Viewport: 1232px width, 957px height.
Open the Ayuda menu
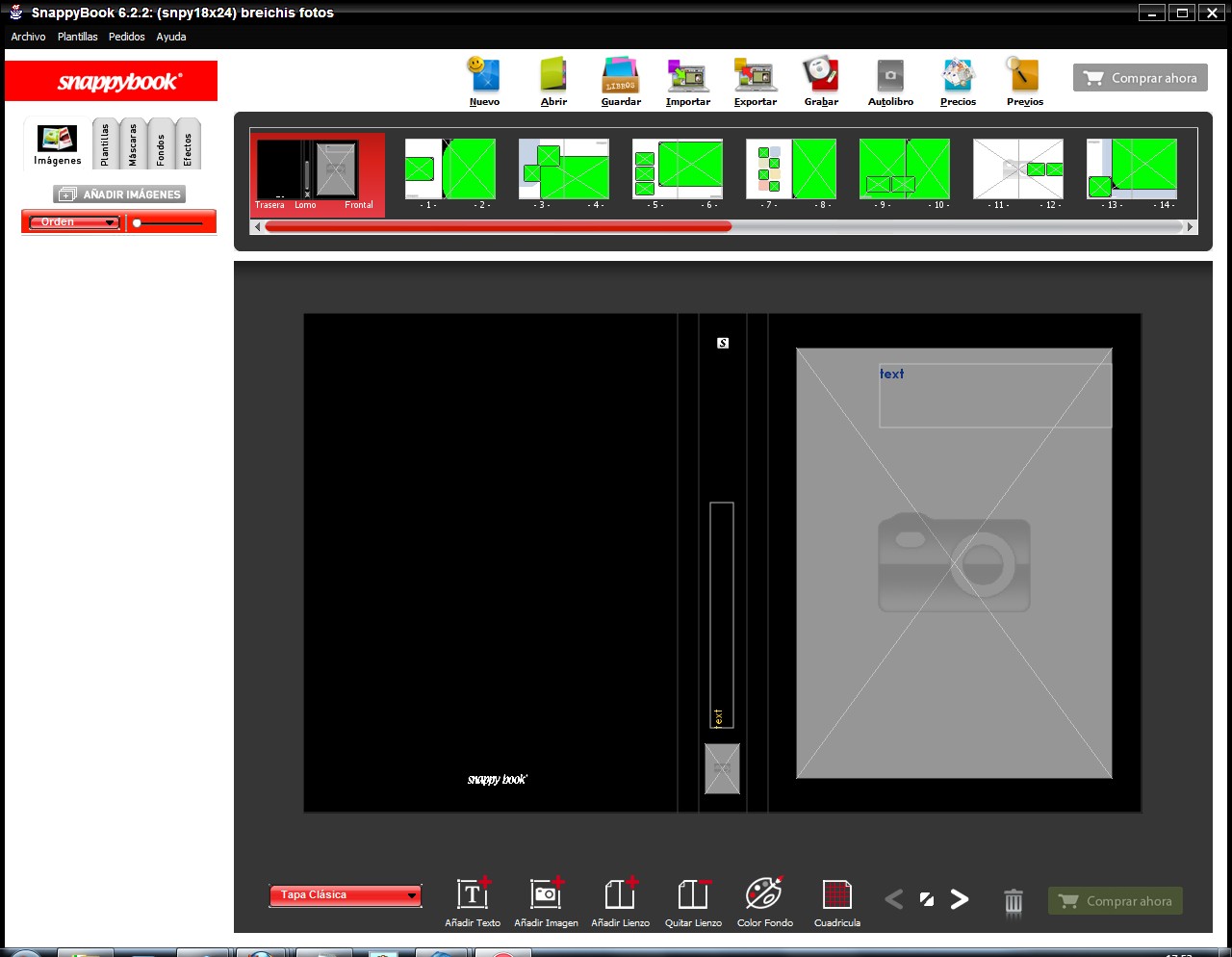click(x=171, y=37)
